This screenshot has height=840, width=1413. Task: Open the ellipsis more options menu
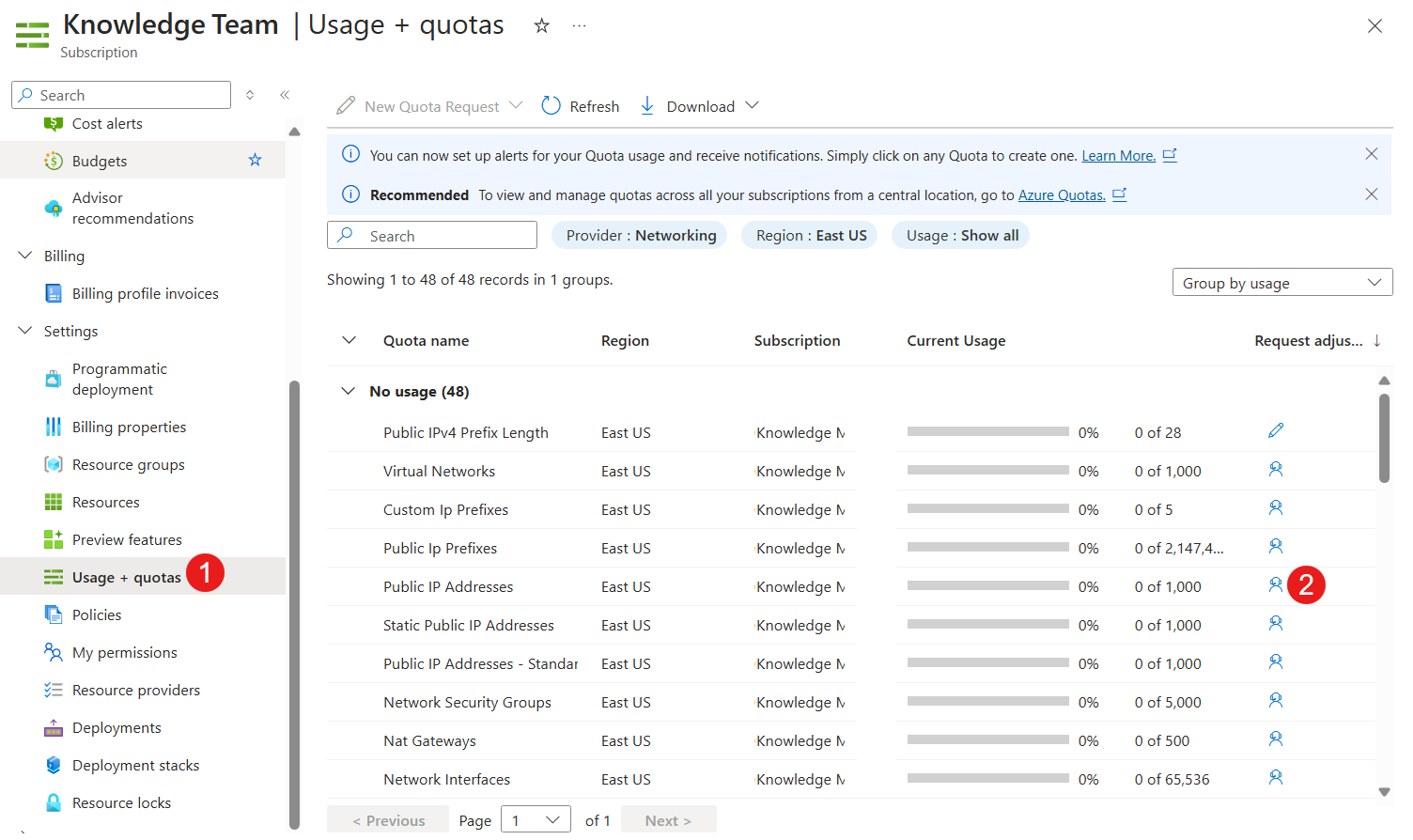[x=579, y=25]
